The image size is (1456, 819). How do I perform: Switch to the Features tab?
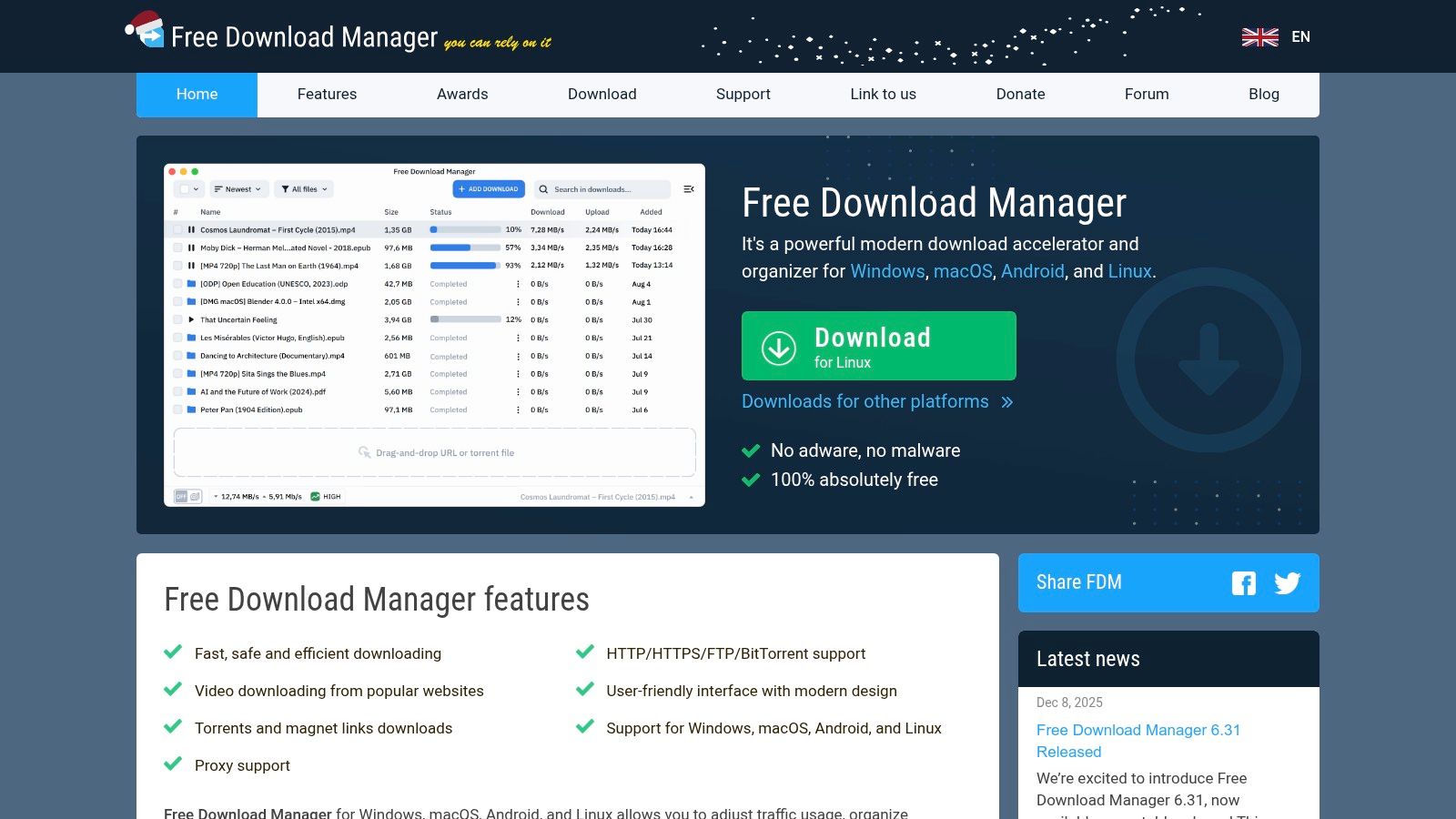pyautogui.click(x=327, y=94)
